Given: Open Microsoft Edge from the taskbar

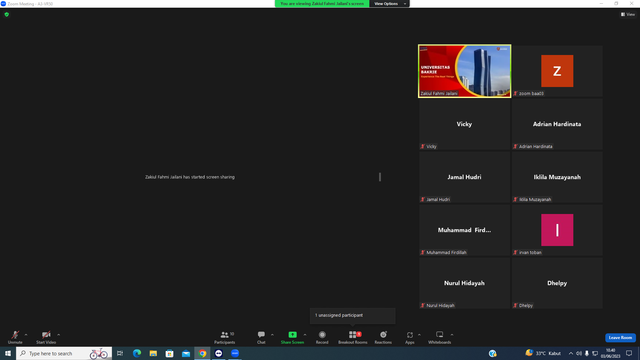Looking at the screenshot, I should [137, 353].
